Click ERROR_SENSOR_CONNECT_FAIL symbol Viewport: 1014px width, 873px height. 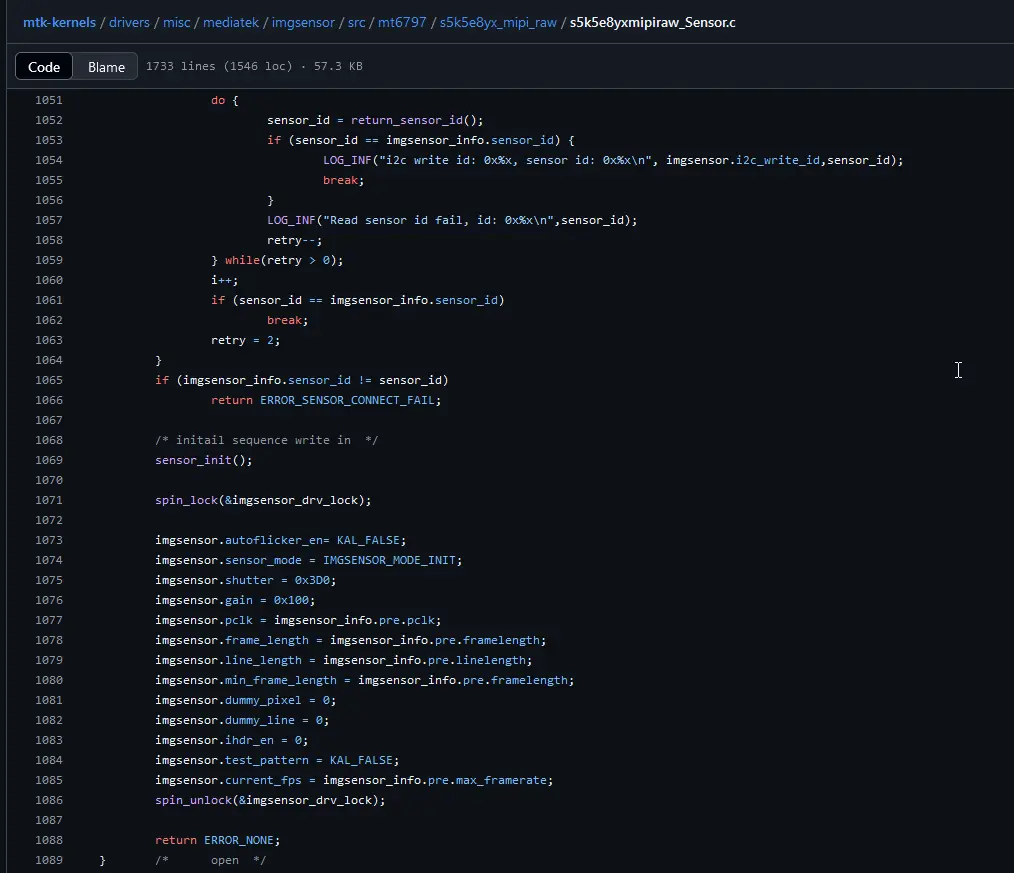pos(347,400)
